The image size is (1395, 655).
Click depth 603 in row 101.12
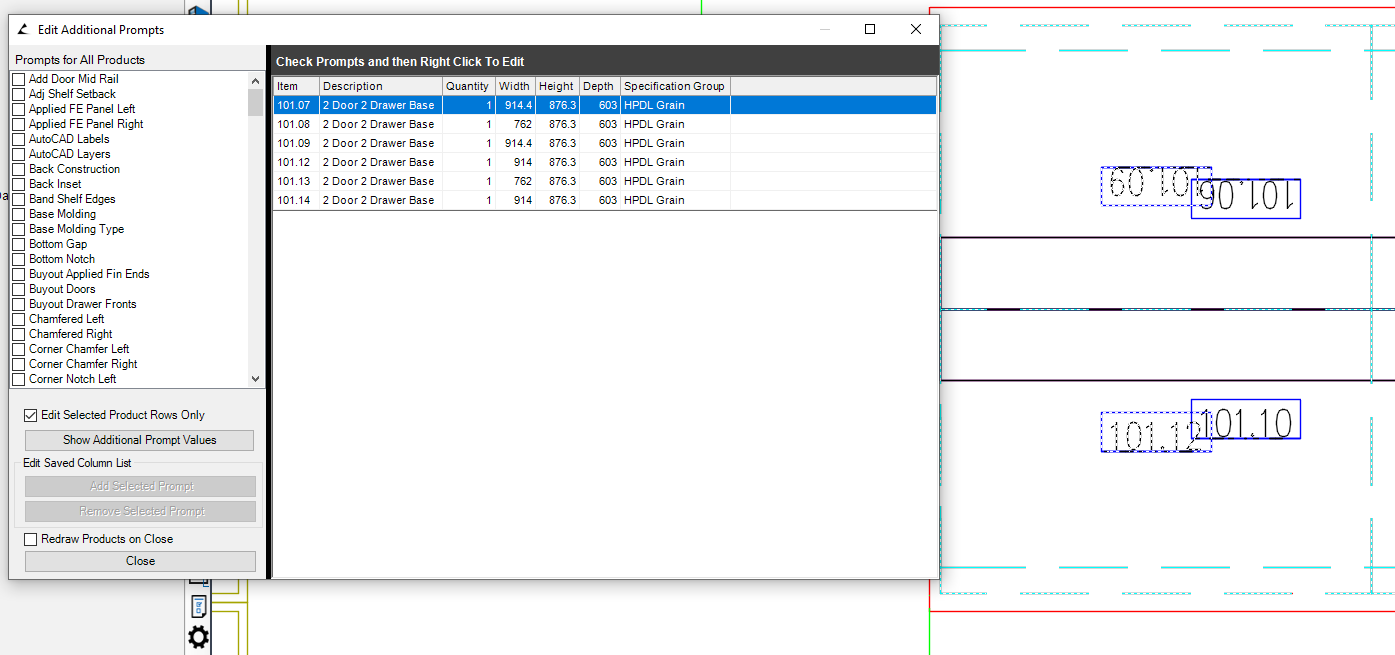coord(600,162)
